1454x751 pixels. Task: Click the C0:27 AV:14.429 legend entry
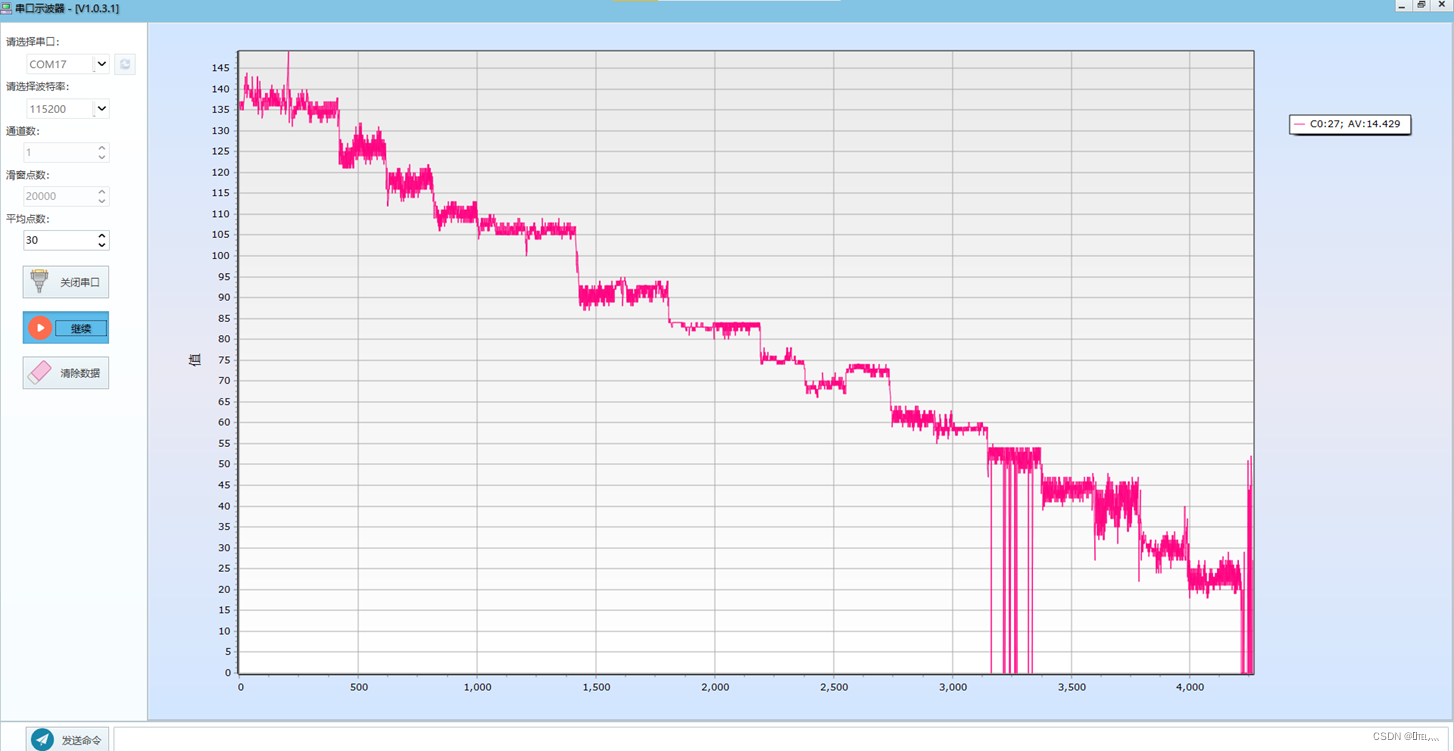tap(1350, 124)
